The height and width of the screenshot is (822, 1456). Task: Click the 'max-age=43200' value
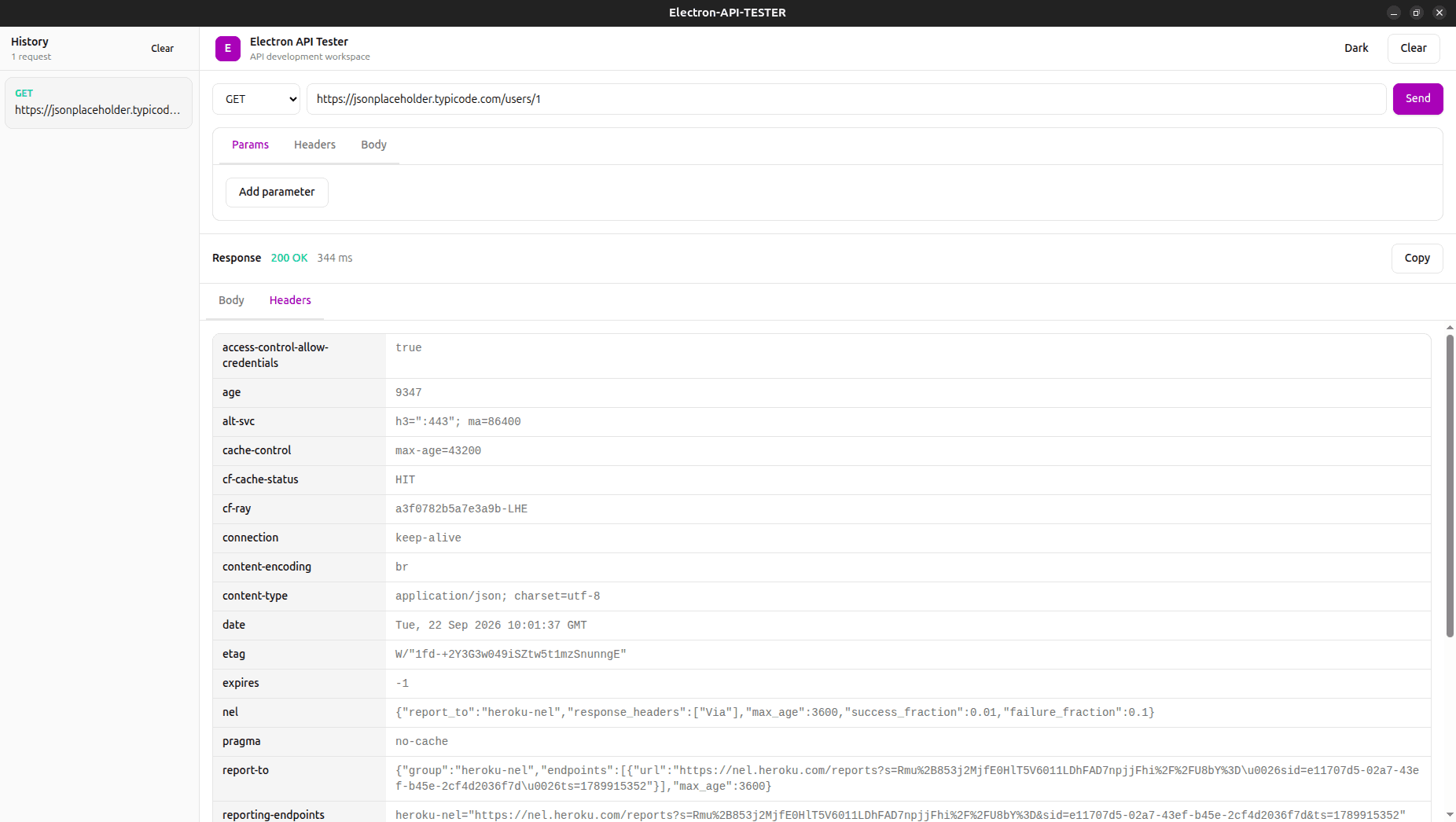[438, 451]
